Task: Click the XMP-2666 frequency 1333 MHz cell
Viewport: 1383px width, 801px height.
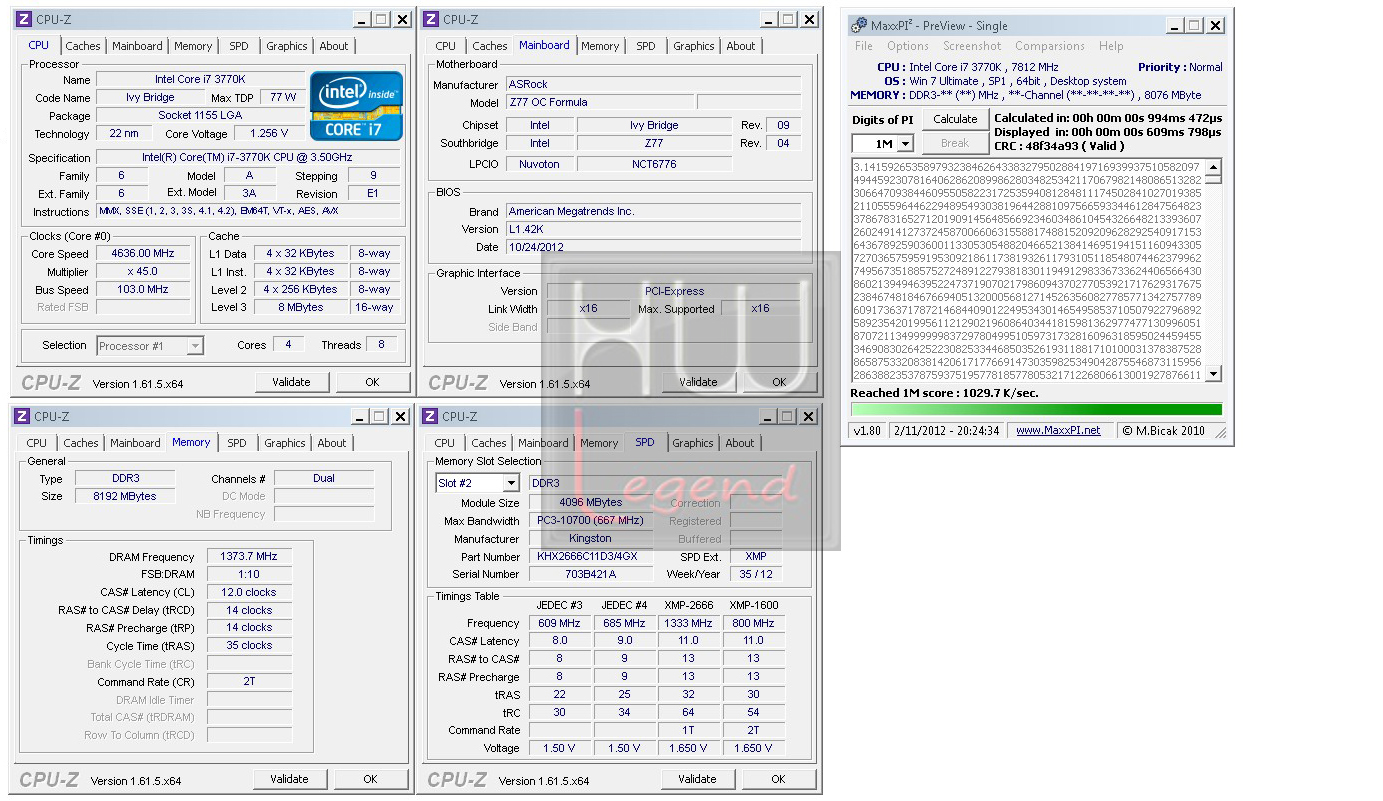Action: click(x=688, y=623)
